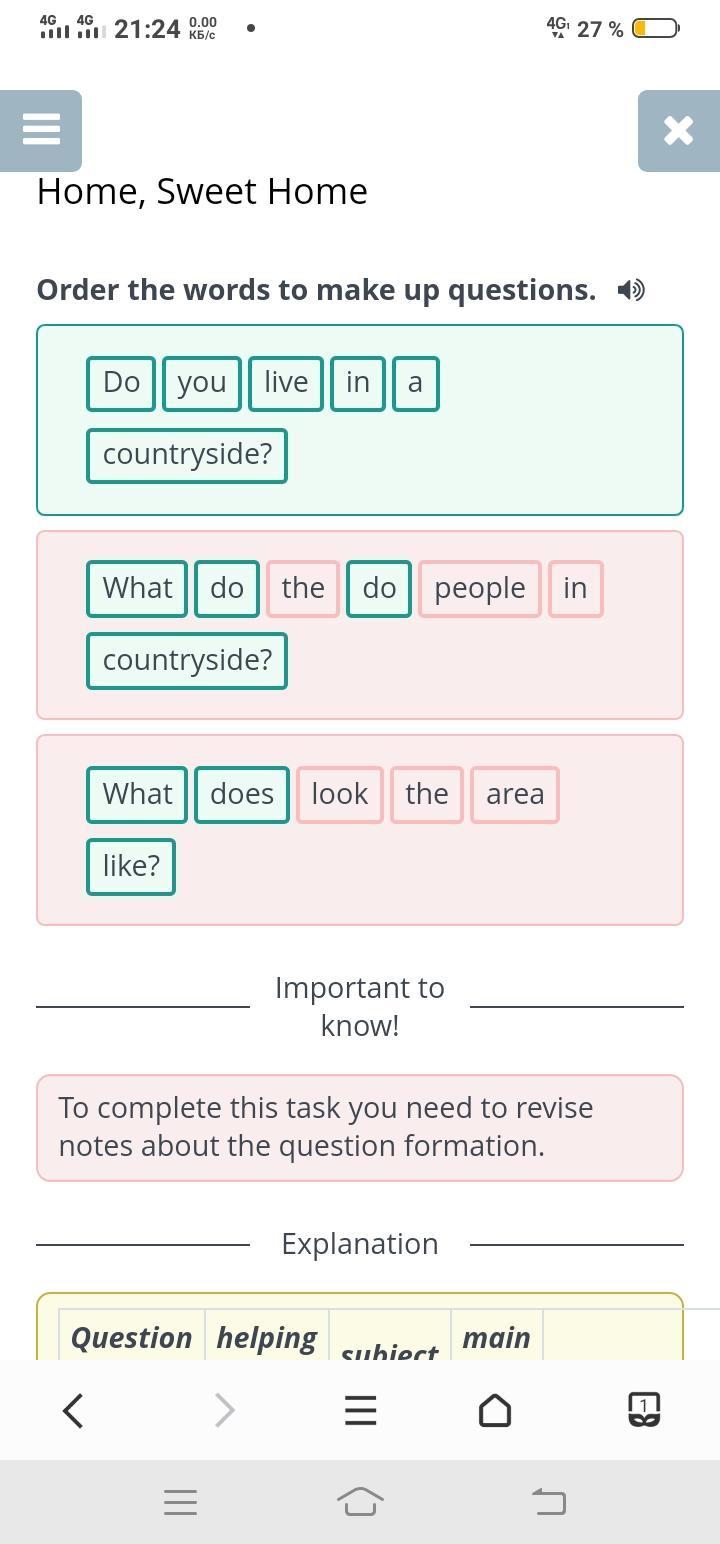This screenshot has width=720, height=1544.
Task: Select the 'live' word tile
Action: (x=286, y=383)
